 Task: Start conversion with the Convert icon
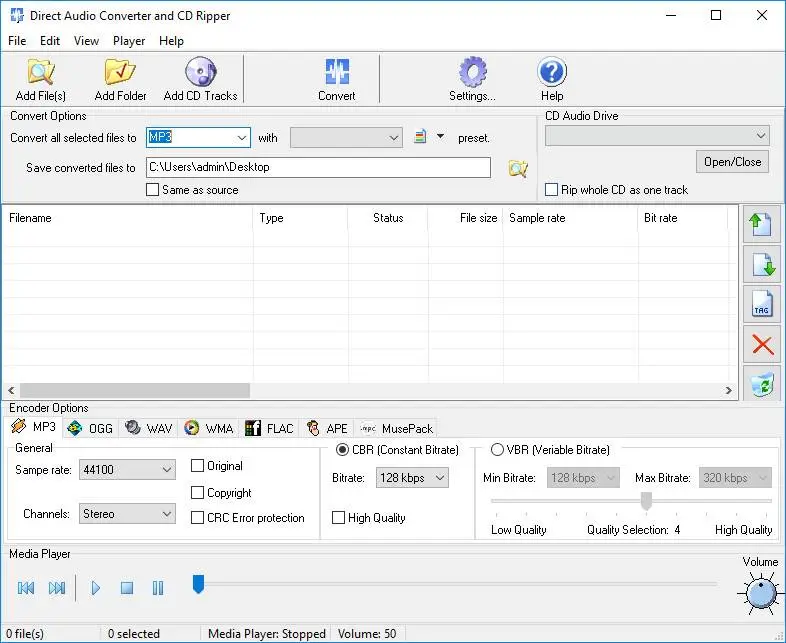pyautogui.click(x=337, y=72)
